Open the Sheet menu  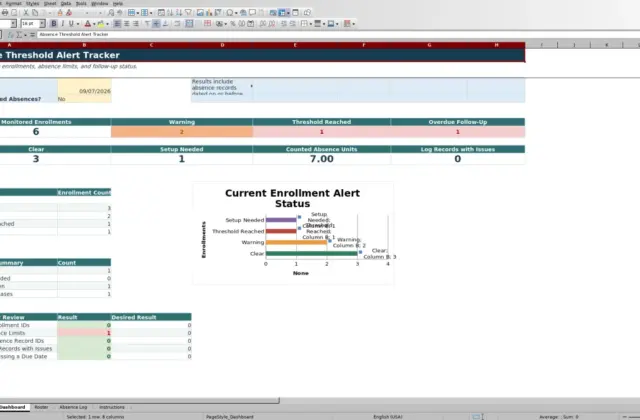pyautogui.click(x=50, y=3)
